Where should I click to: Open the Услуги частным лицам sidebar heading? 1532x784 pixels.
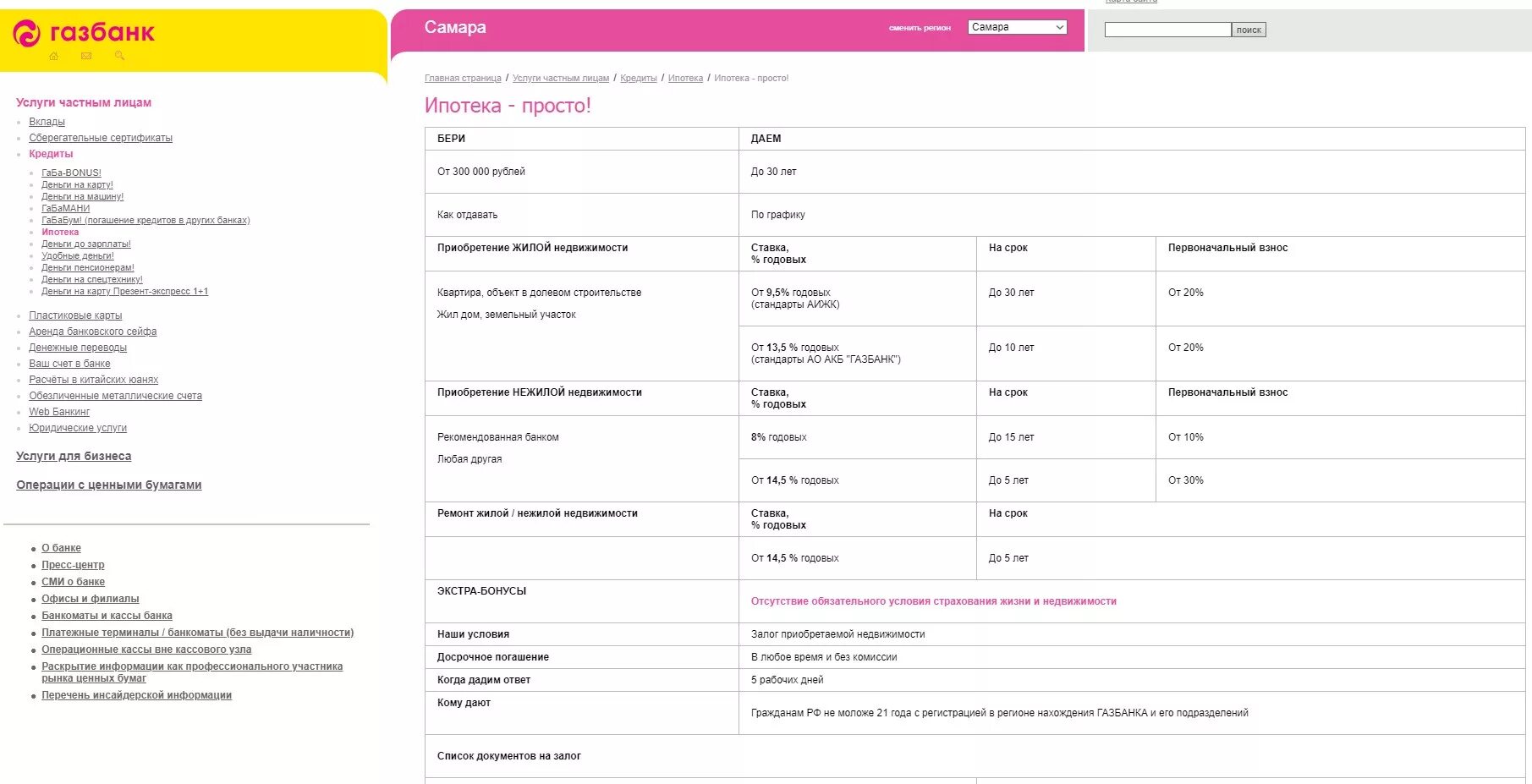click(x=84, y=102)
